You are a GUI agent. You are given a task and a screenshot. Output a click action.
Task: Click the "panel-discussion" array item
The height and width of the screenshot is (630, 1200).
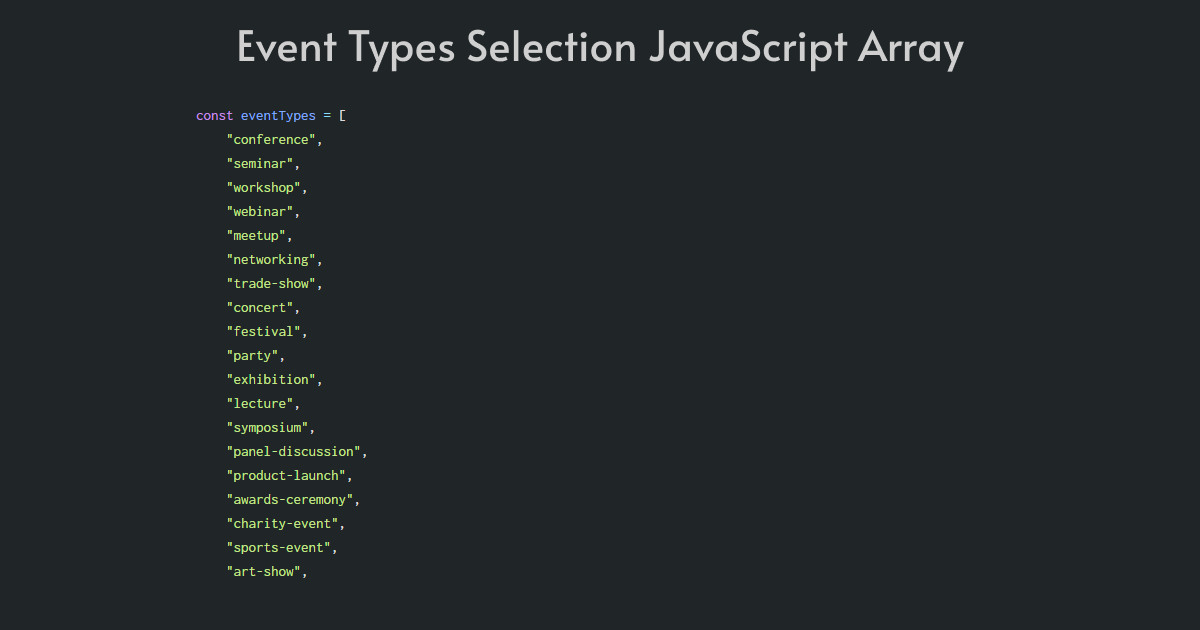pyautogui.click(x=293, y=452)
